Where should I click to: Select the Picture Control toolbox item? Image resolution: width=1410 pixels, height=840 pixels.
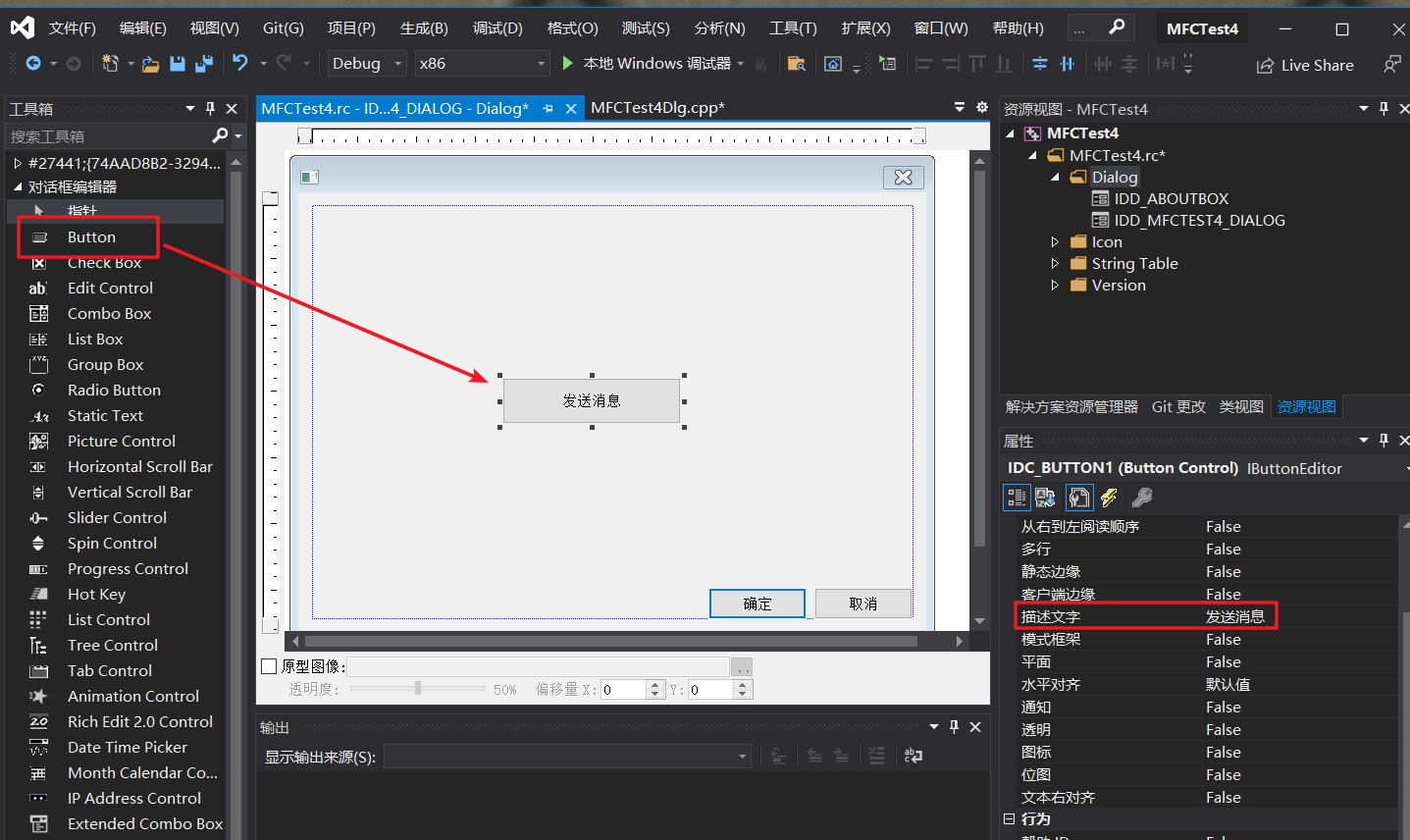122,442
